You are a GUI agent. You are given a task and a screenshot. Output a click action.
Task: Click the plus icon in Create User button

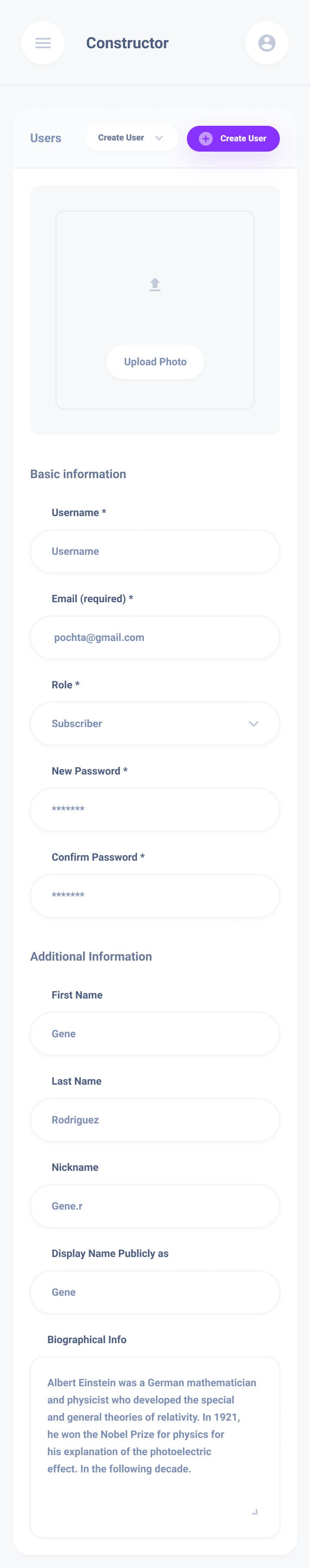pos(205,139)
